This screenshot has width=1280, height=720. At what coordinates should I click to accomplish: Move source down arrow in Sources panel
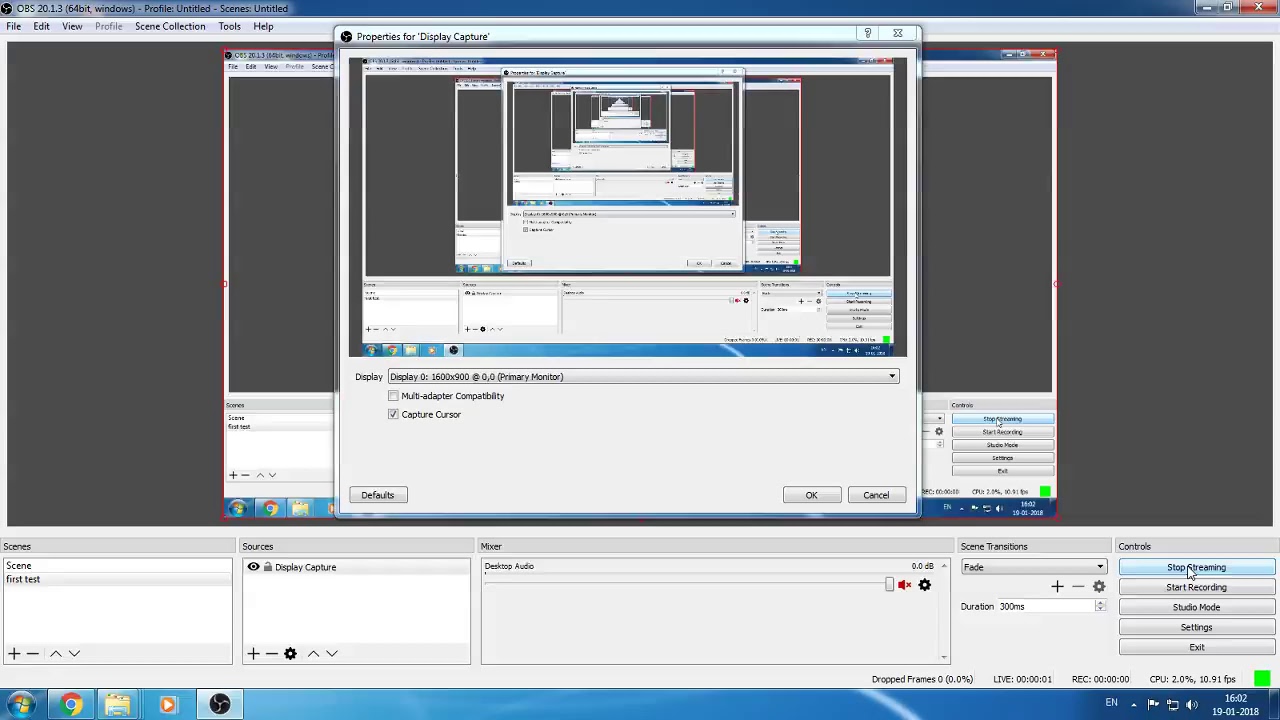coord(332,653)
